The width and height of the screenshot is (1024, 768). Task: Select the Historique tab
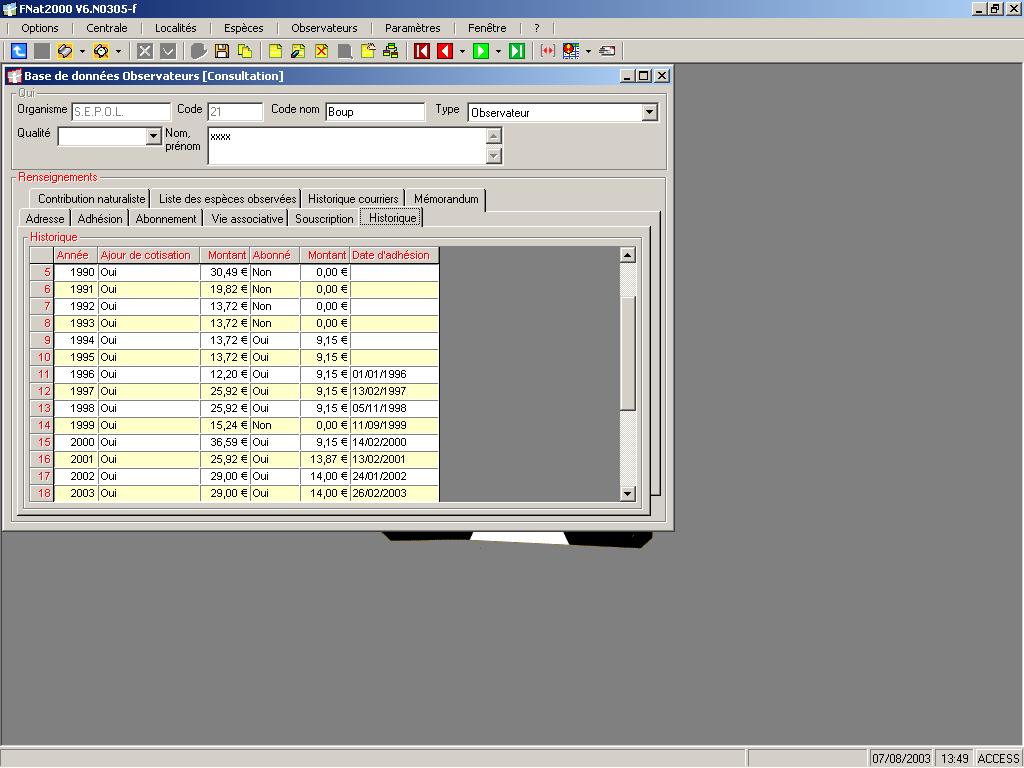point(392,218)
